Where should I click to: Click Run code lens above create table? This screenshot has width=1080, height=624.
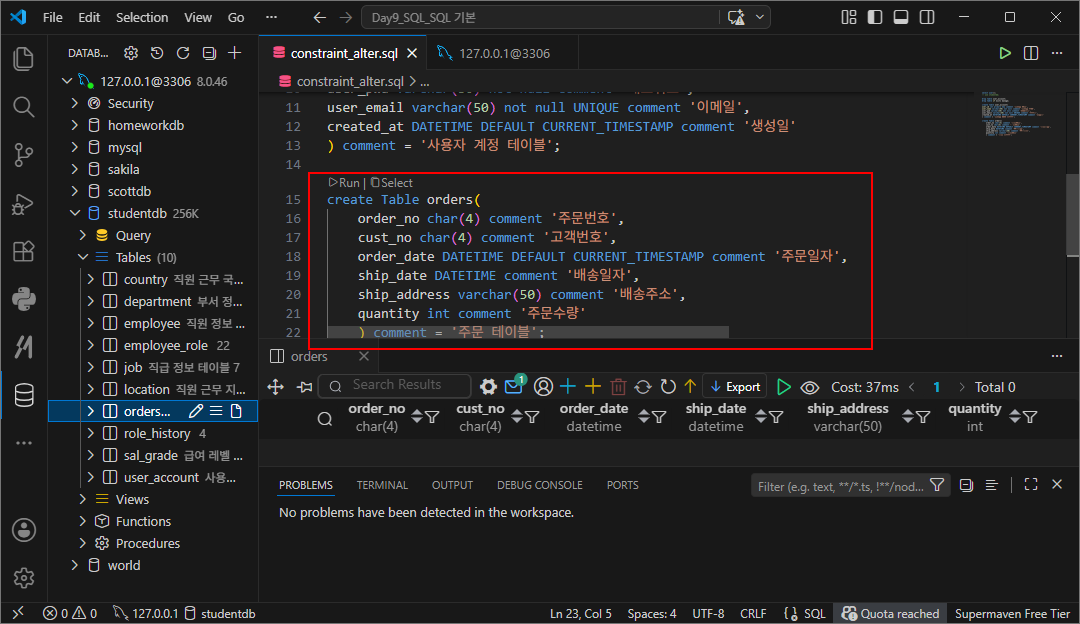[x=344, y=183]
